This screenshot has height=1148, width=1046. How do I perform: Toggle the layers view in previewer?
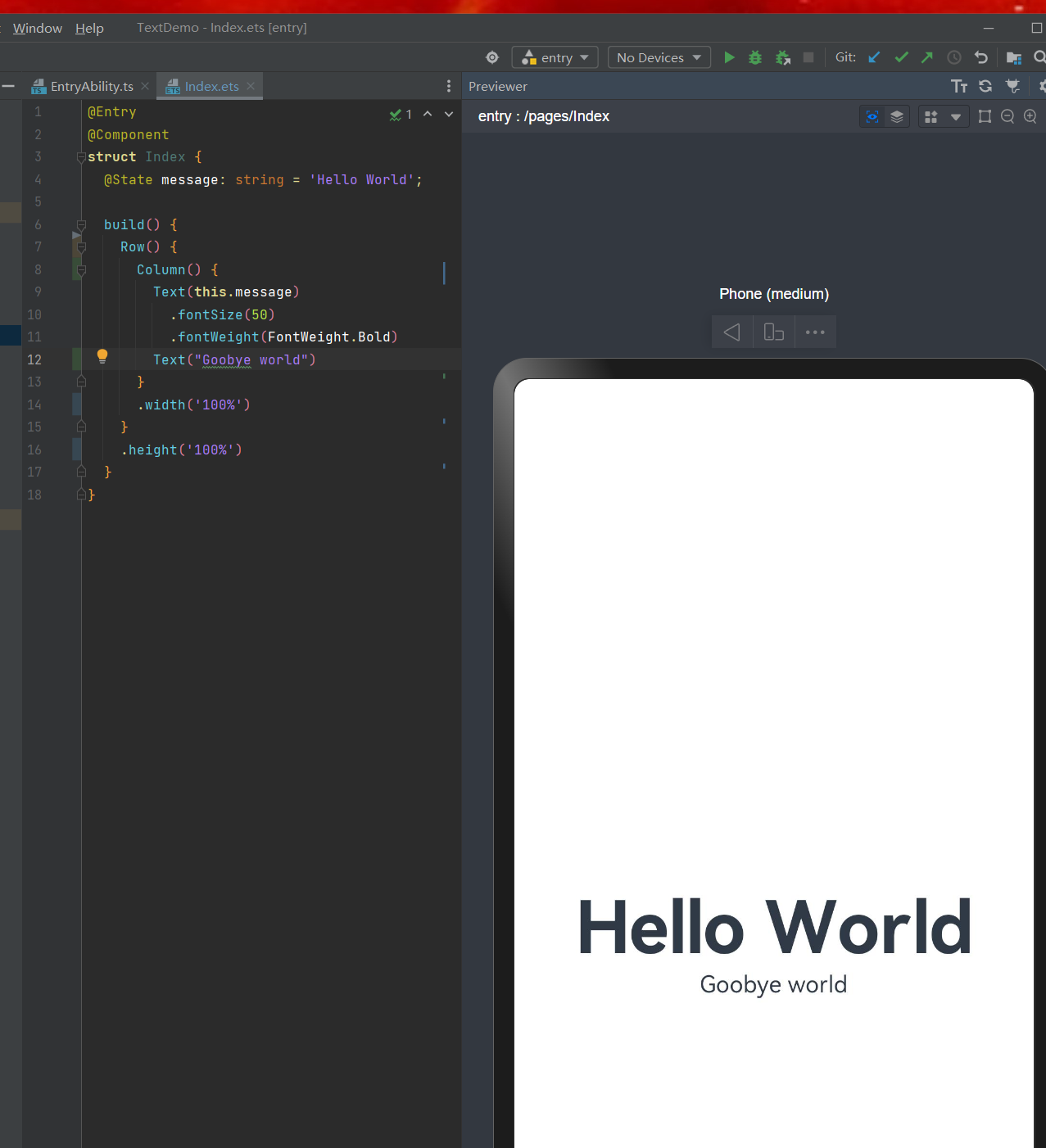pos(897,116)
